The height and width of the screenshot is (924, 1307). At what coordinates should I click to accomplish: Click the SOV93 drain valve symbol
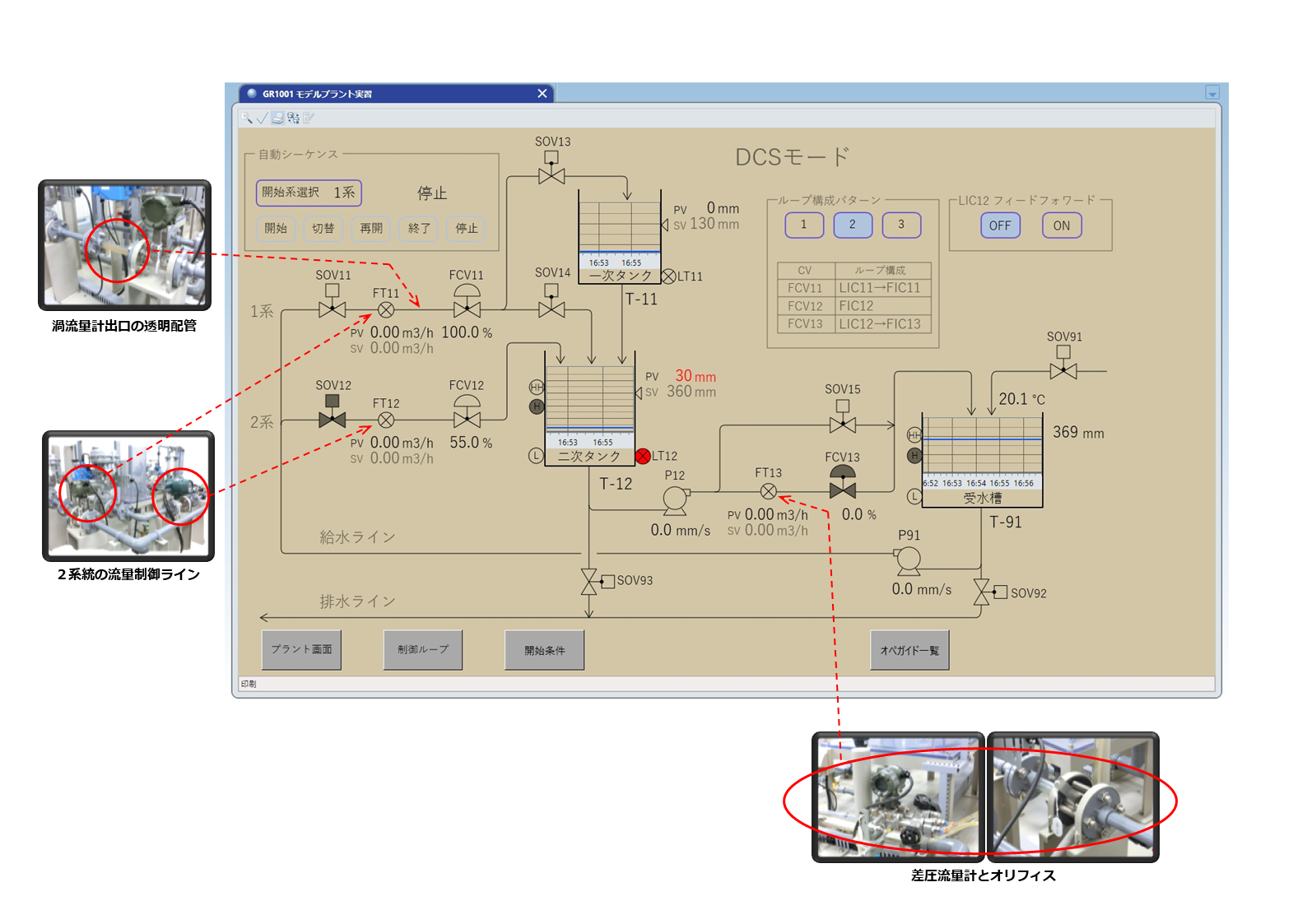(589, 581)
